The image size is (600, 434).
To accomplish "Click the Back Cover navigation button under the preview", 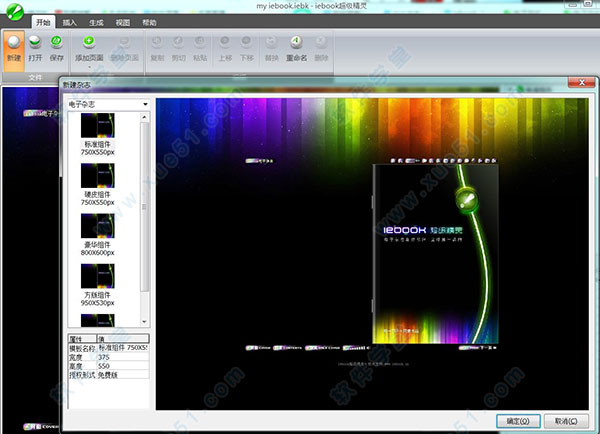I will pos(323,348).
